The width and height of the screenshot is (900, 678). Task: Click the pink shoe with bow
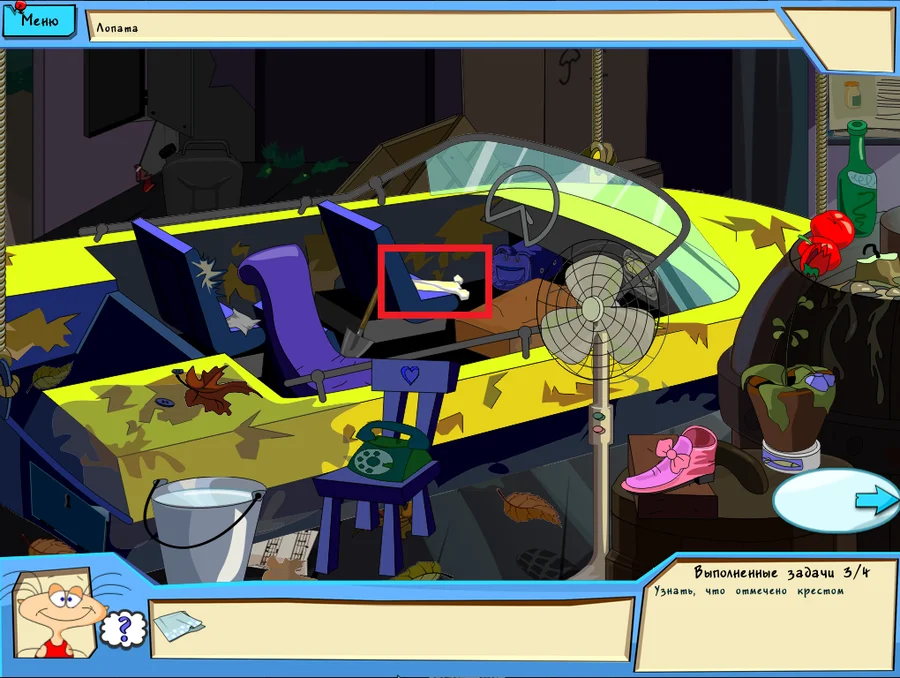672,460
